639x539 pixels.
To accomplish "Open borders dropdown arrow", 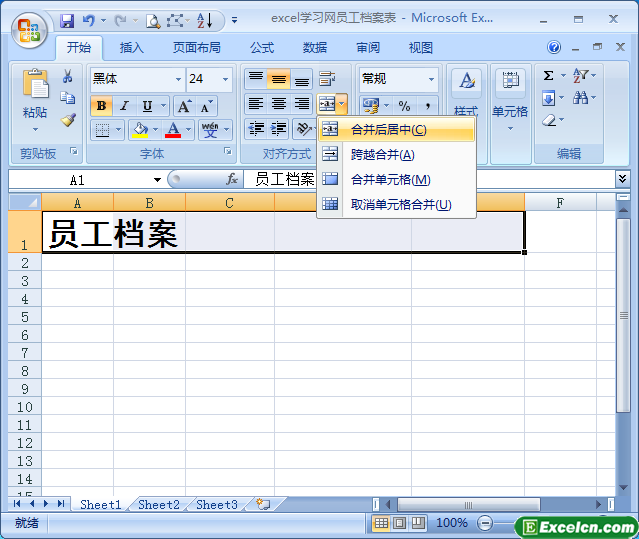I will coord(118,130).
